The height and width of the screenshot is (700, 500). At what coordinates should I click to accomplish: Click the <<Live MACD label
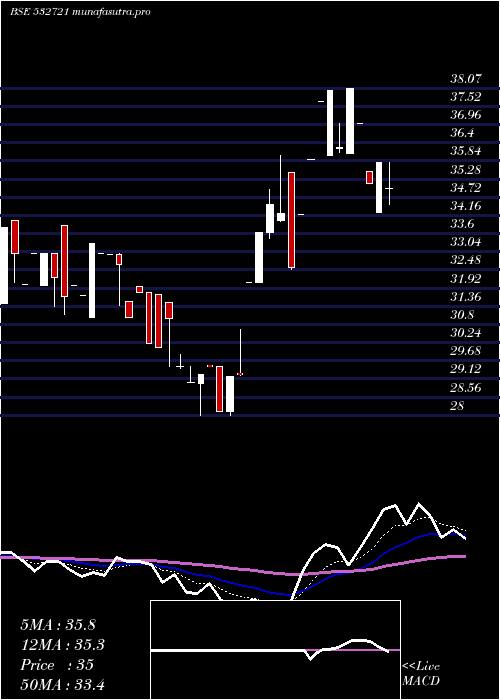click(x=421, y=673)
